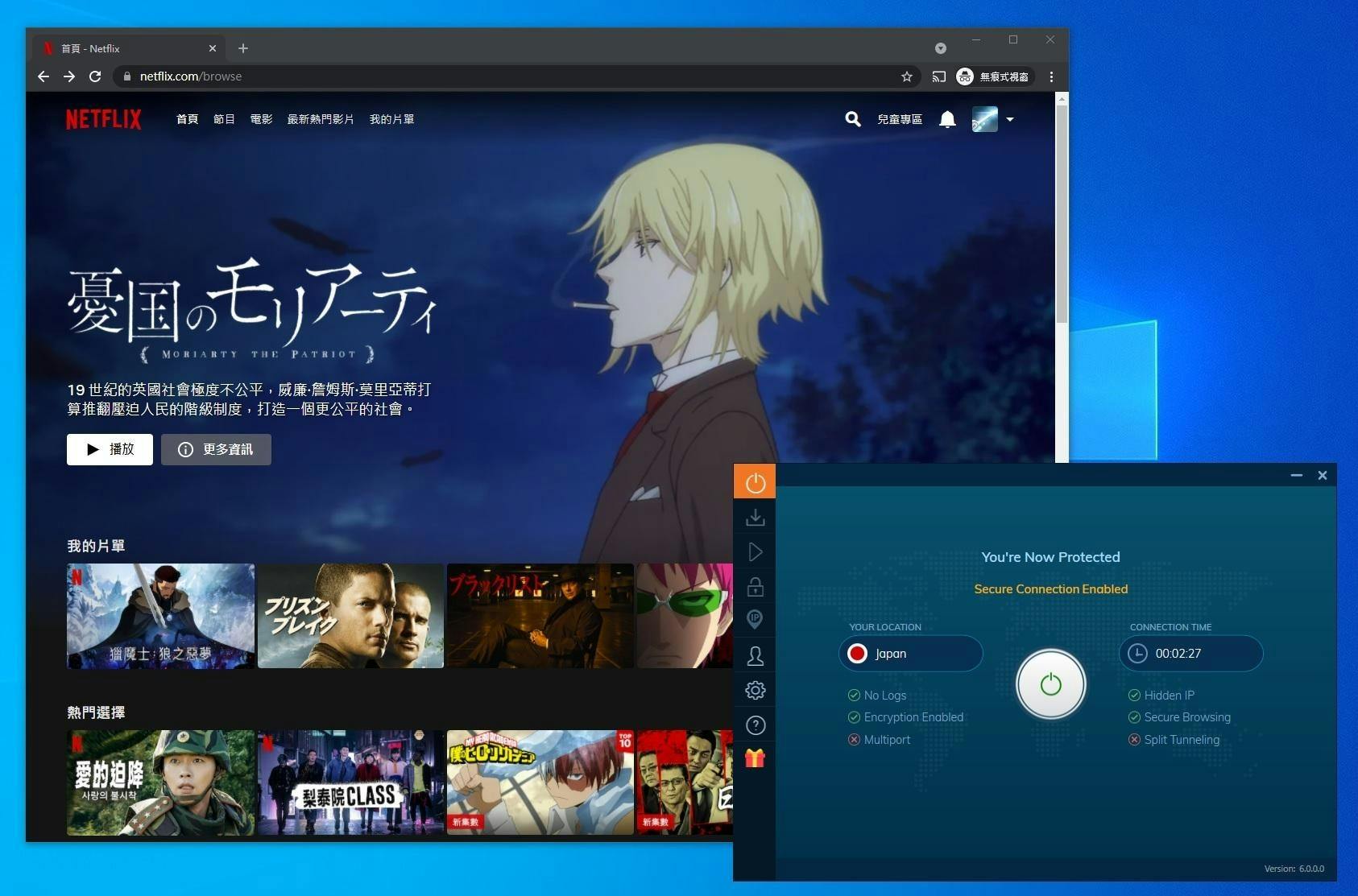Click the Netflix search magnifier icon

click(x=852, y=119)
